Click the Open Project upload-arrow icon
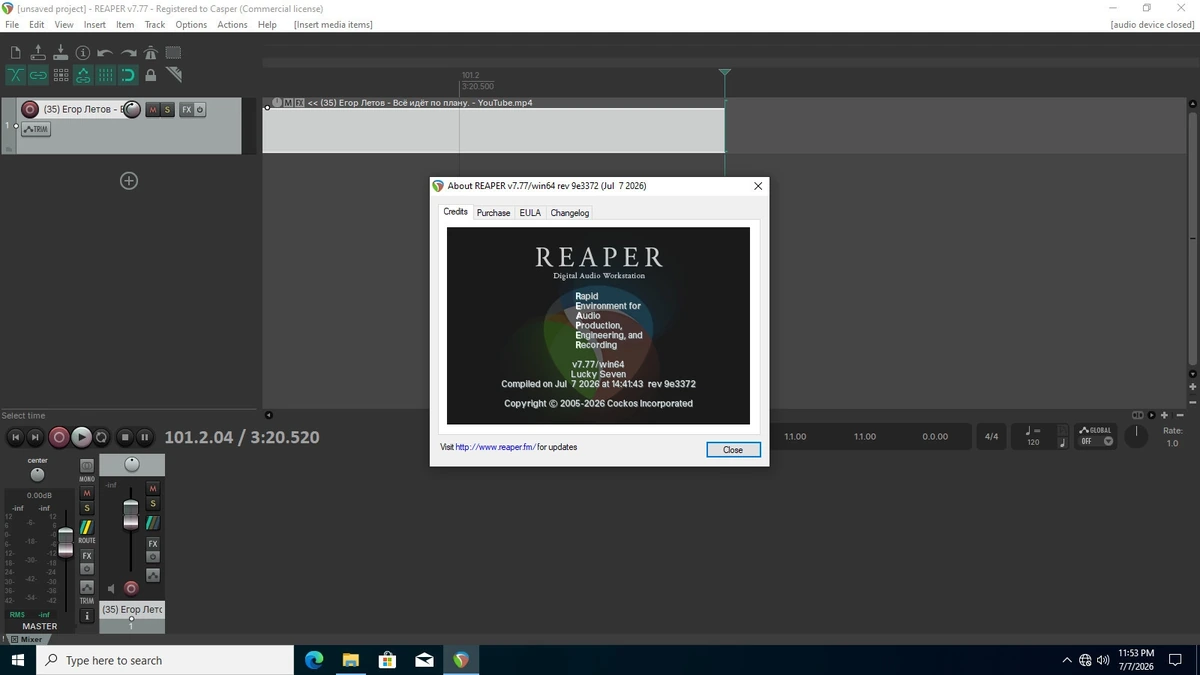The width and height of the screenshot is (1200, 675). [x=38, y=53]
